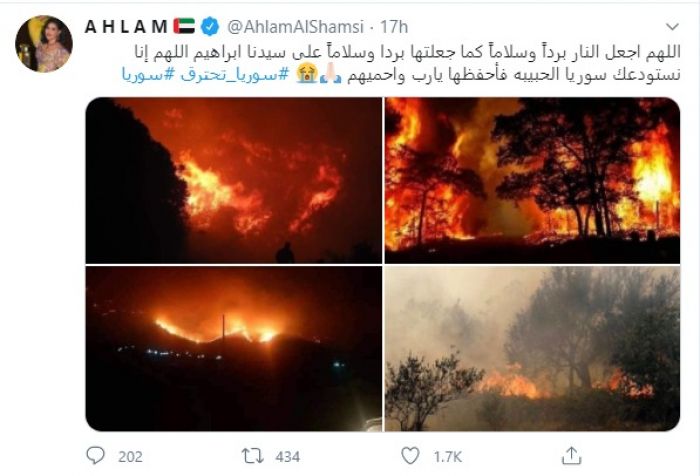This screenshot has height=476, width=700.
Task: Expand the tweet options chevron menu
Action: coord(672,27)
